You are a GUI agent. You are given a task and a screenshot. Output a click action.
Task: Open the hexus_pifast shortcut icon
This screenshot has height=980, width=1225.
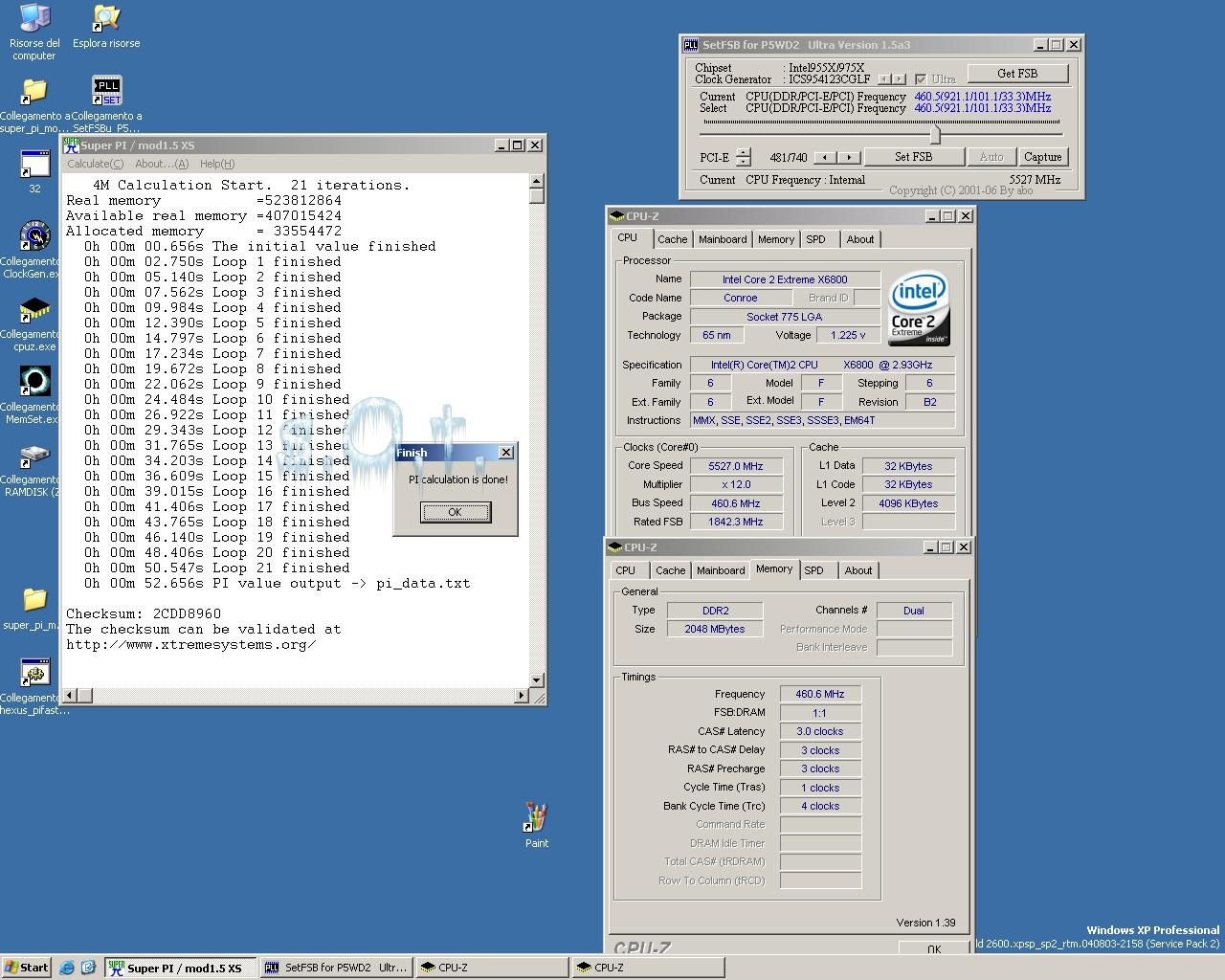tap(34, 673)
